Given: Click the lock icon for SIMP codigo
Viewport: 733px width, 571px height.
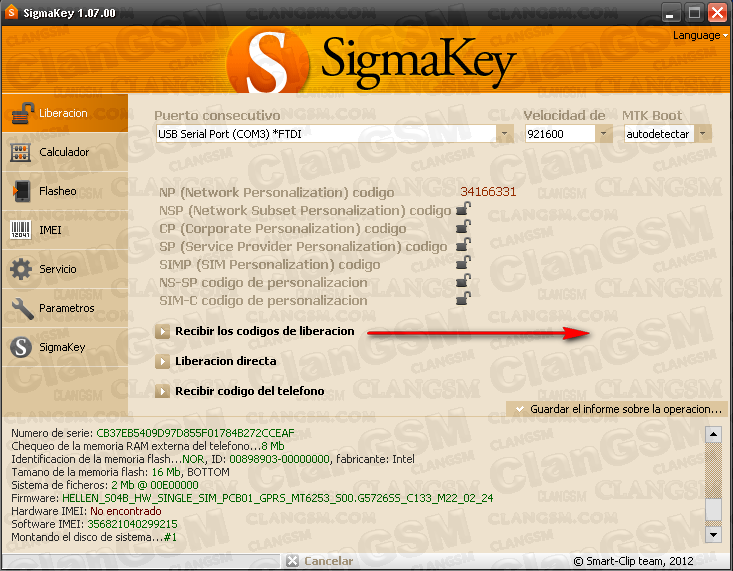Looking at the screenshot, I should click(463, 263).
